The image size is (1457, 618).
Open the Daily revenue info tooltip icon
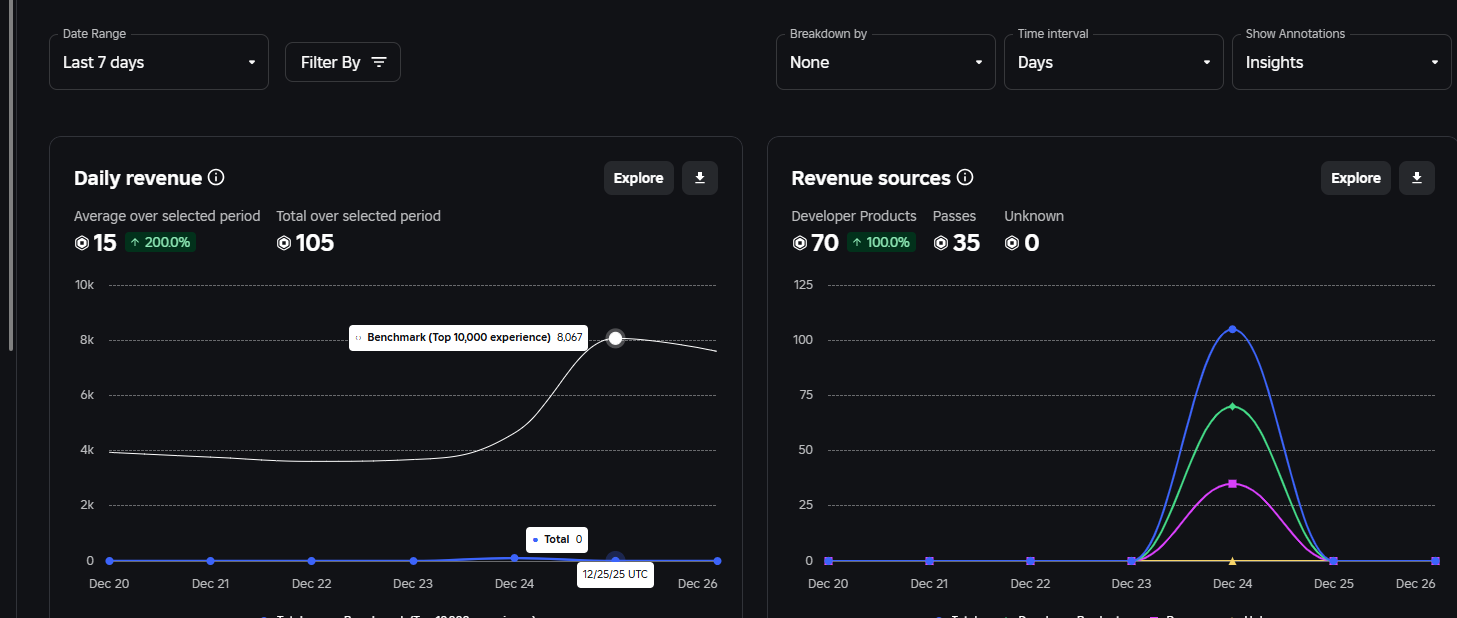tap(216, 178)
